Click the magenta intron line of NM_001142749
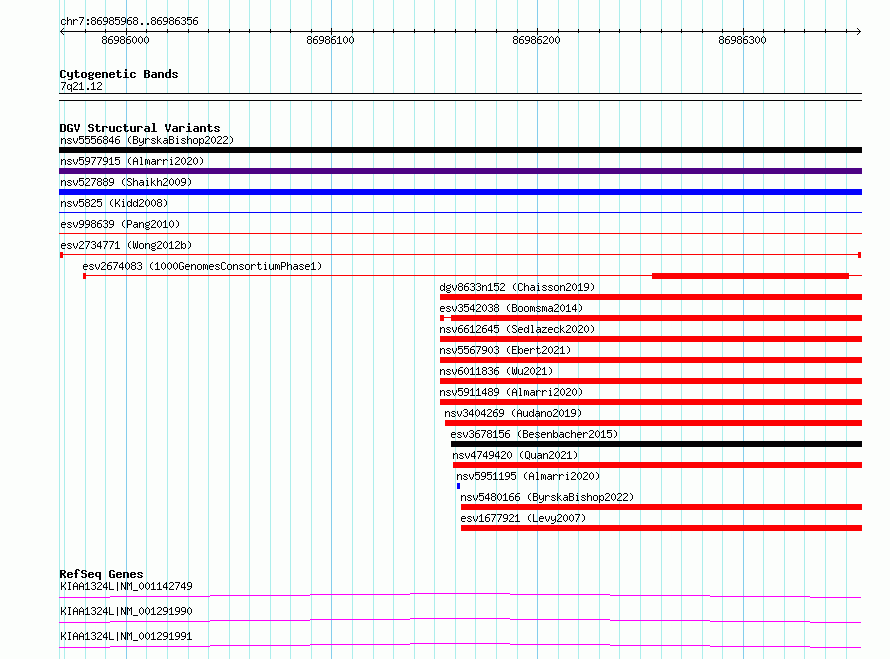Viewport: 890px width, 659px height. (x=460, y=594)
